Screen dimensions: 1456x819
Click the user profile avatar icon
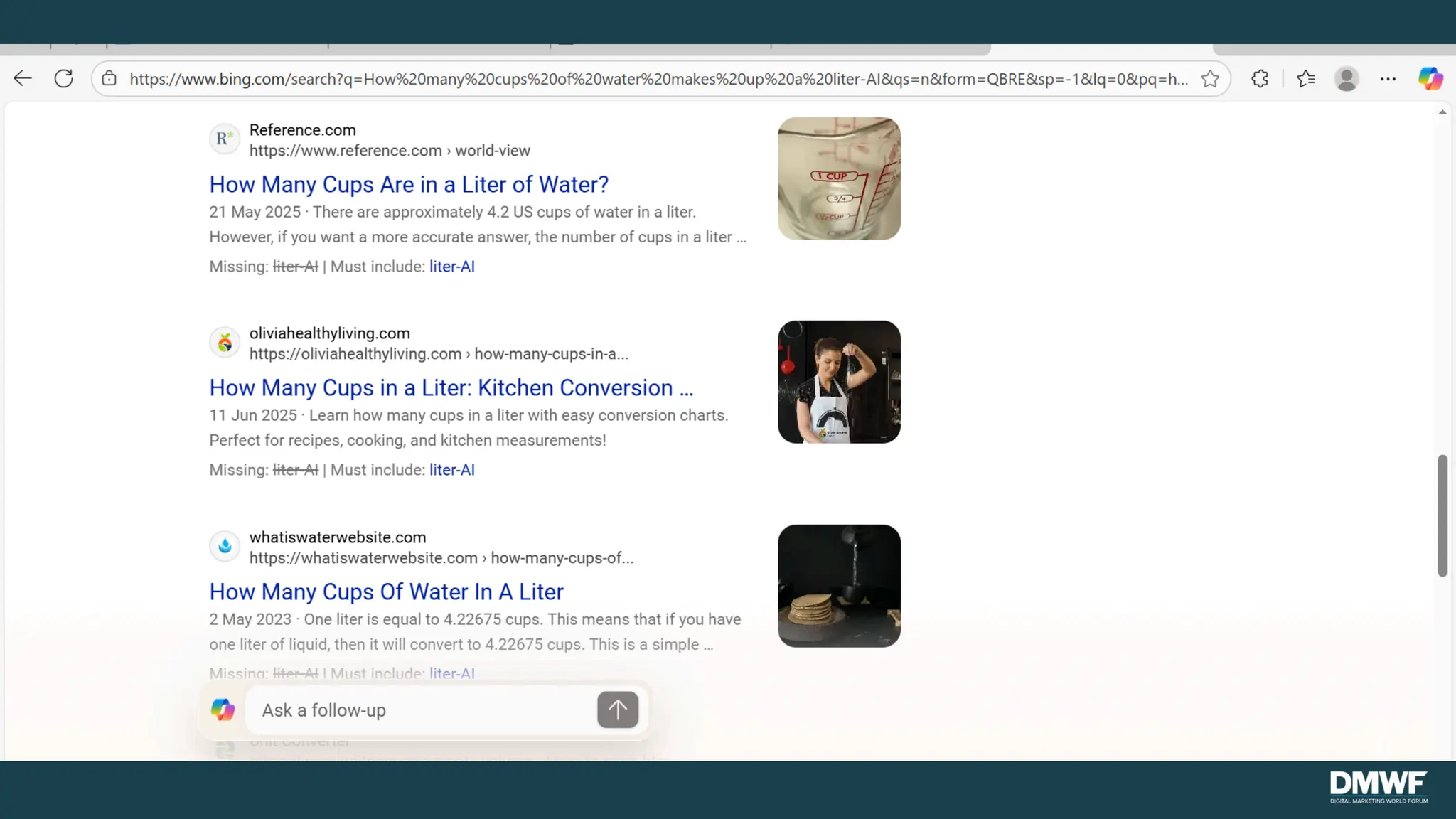[1346, 78]
